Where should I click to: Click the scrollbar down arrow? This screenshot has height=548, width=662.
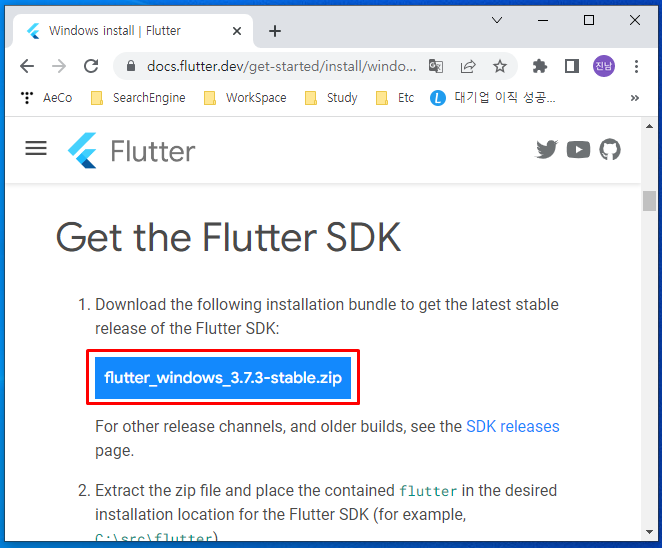(649, 532)
